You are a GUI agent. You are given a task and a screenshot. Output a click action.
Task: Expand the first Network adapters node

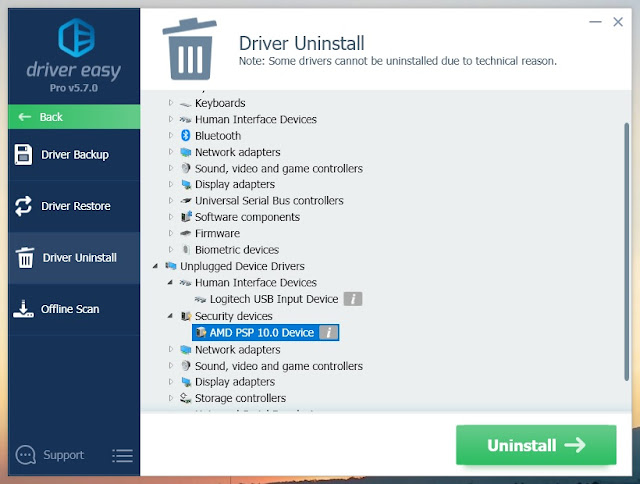171,152
